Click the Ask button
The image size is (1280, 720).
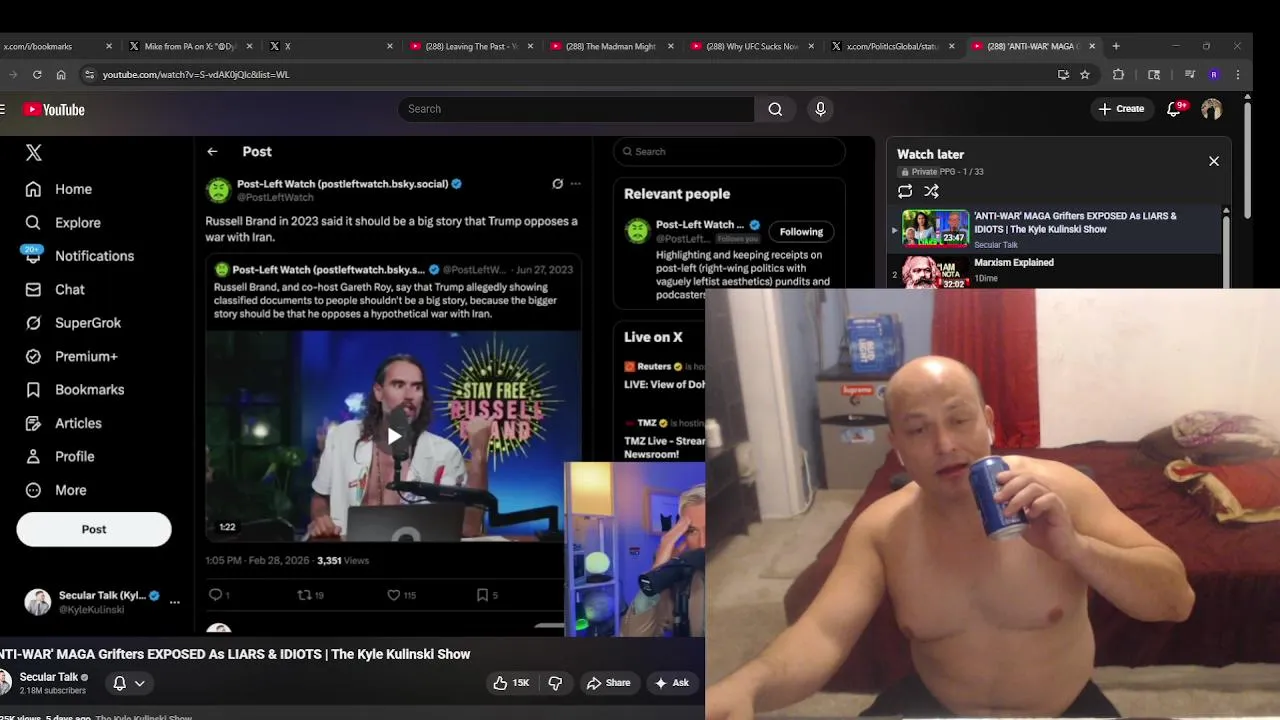click(x=671, y=683)
